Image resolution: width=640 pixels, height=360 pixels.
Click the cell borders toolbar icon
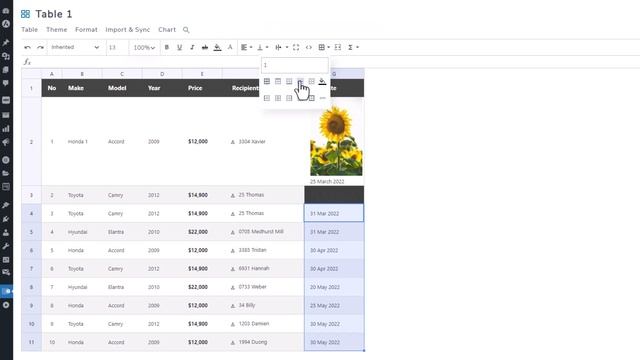click(322, 47)
